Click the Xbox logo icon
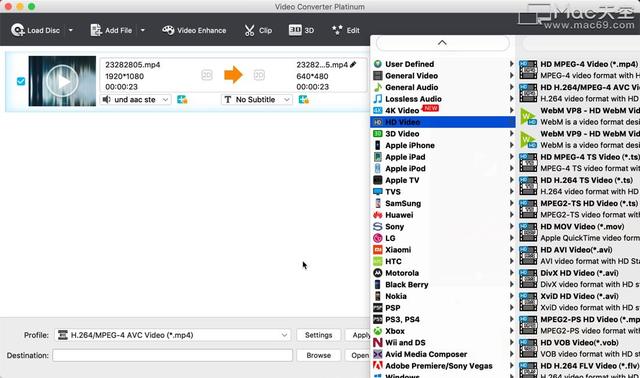 point(378,331)
